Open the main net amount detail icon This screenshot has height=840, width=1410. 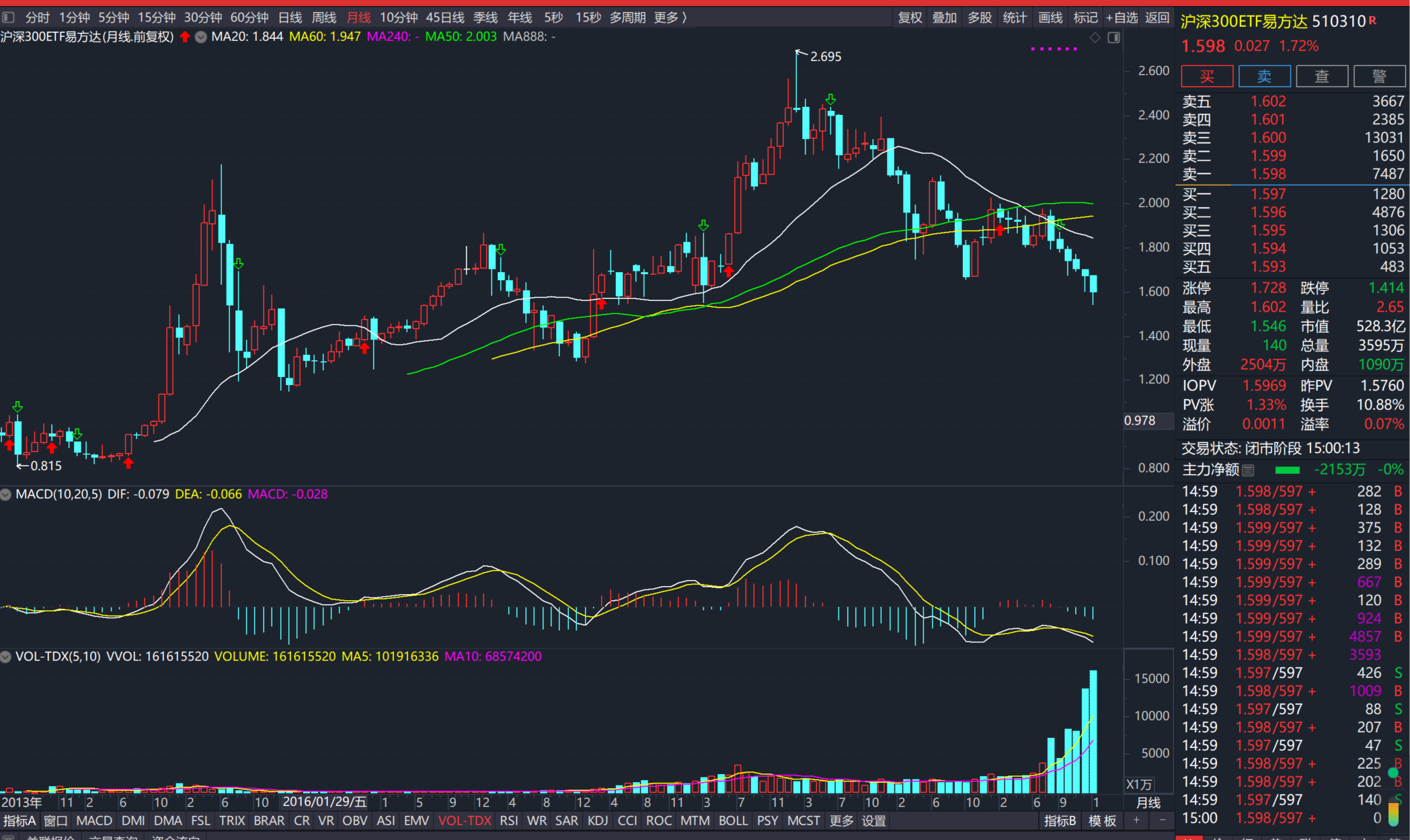[1249, 470]
